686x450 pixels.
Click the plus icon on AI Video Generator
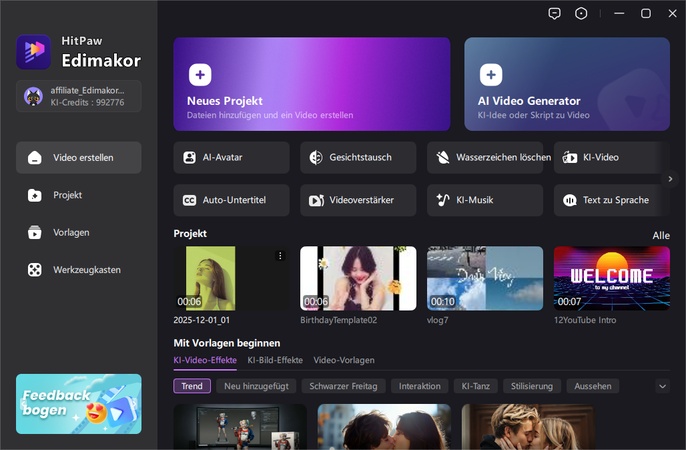coord(491,75)
